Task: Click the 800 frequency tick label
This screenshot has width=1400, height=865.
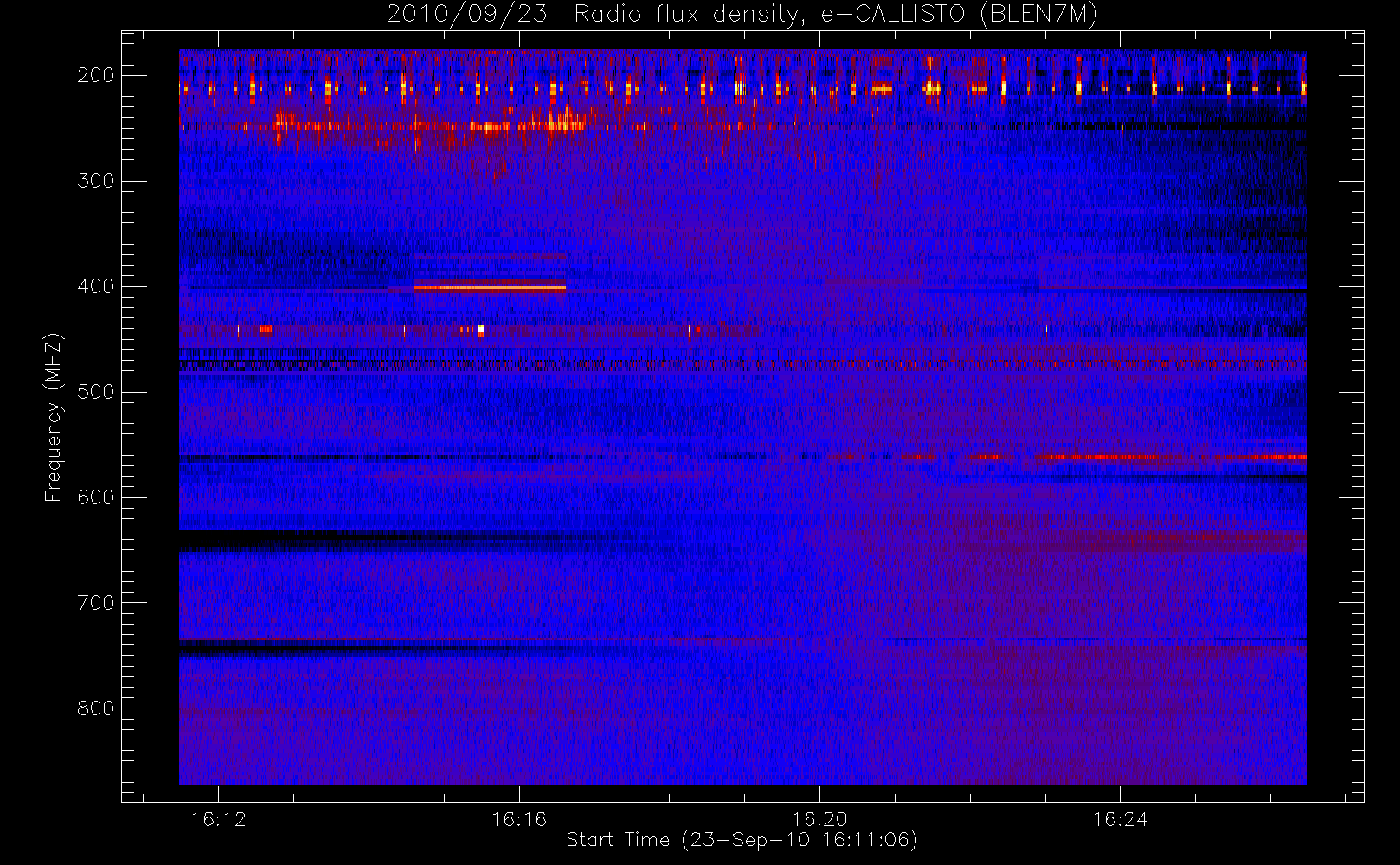Action: pyautogui.click(x=95, y=708)
